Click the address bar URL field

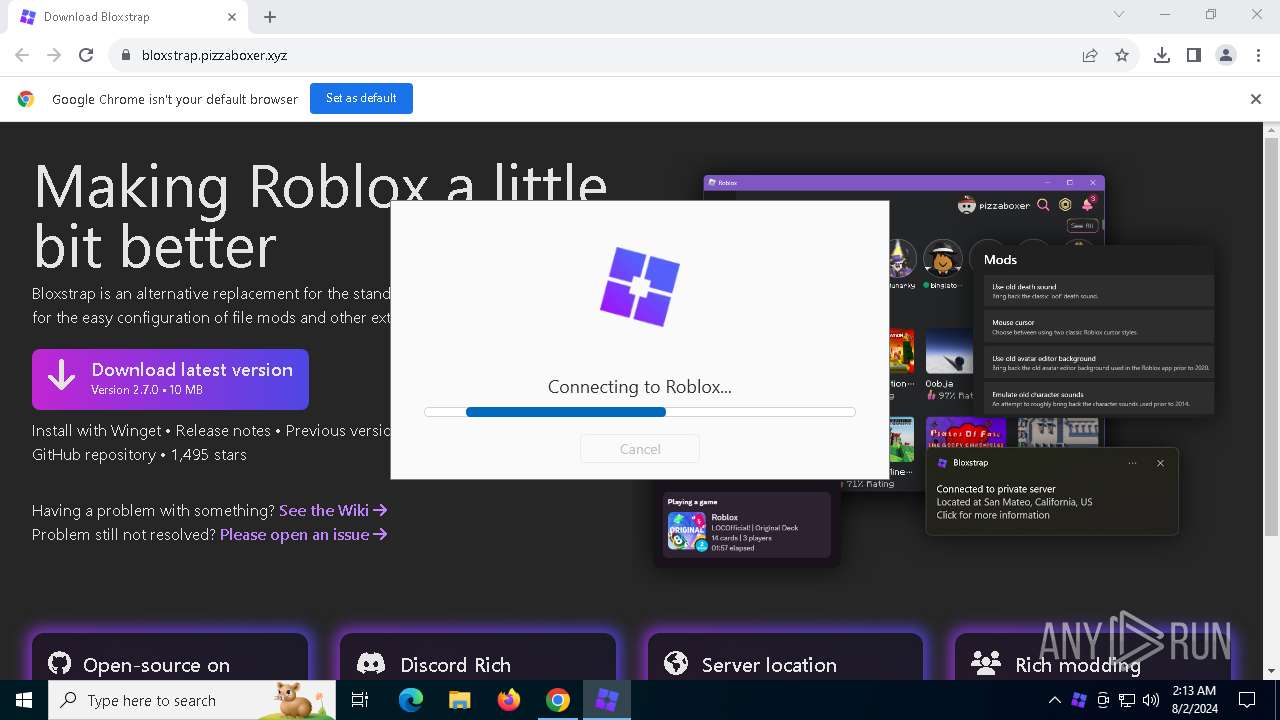[x=600, y=55]
